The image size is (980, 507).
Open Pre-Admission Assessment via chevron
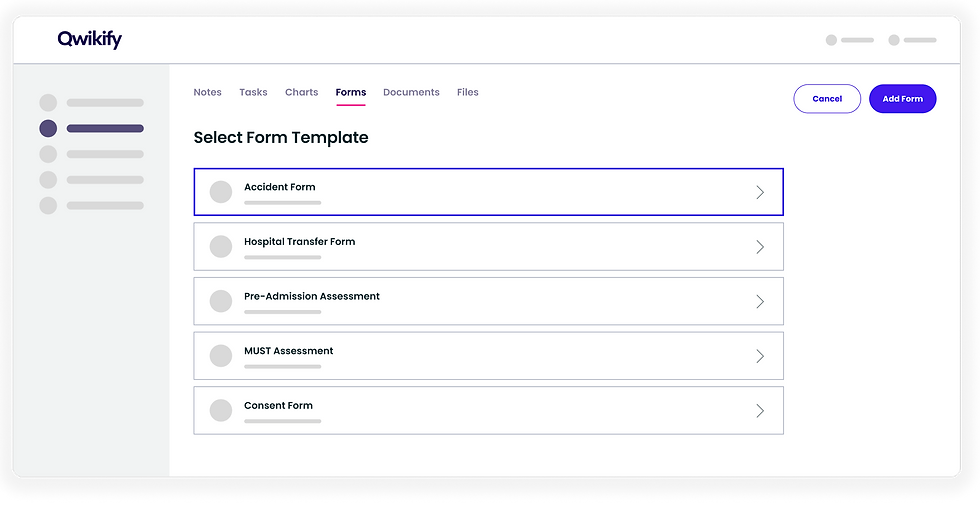(x=760, y=301)
